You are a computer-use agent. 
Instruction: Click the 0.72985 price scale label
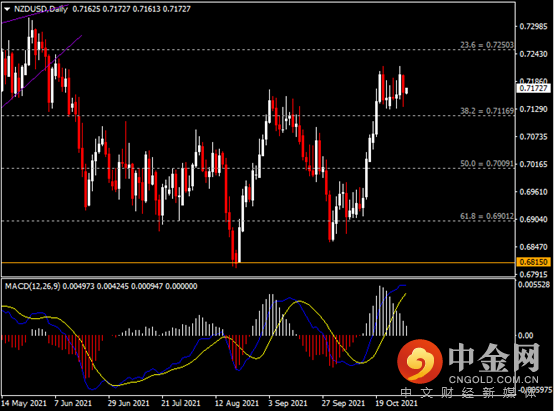coord(534,27)
